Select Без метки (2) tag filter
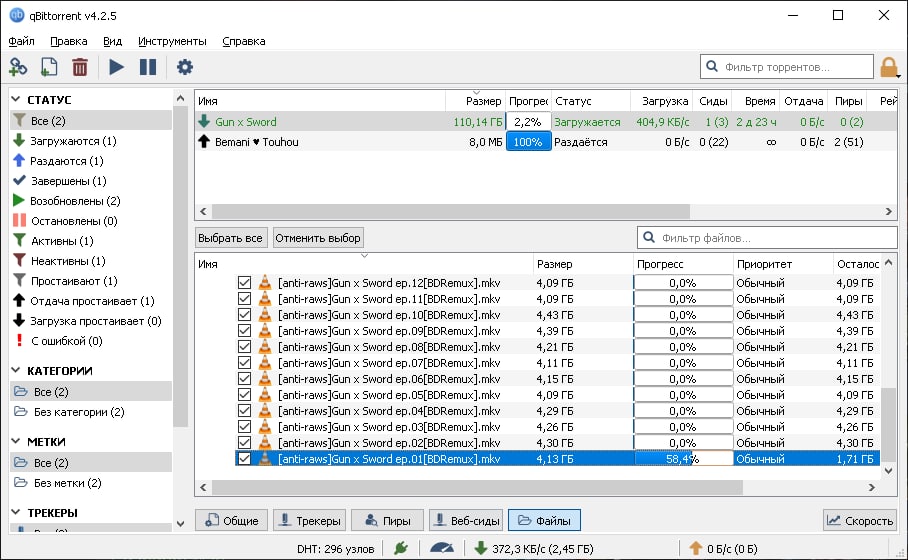Image resolution: width=908 pixels, height=560 pixels. pyautogui.click(x=91, y=482)
